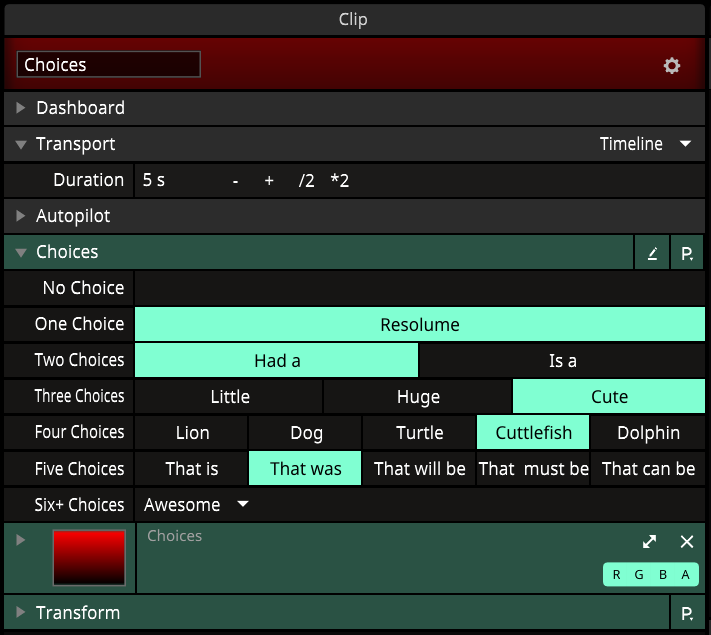Click the Five Choices label
The width and height of the screenshot is (711, 635).
pyautogui.click(x=79, y=469)
